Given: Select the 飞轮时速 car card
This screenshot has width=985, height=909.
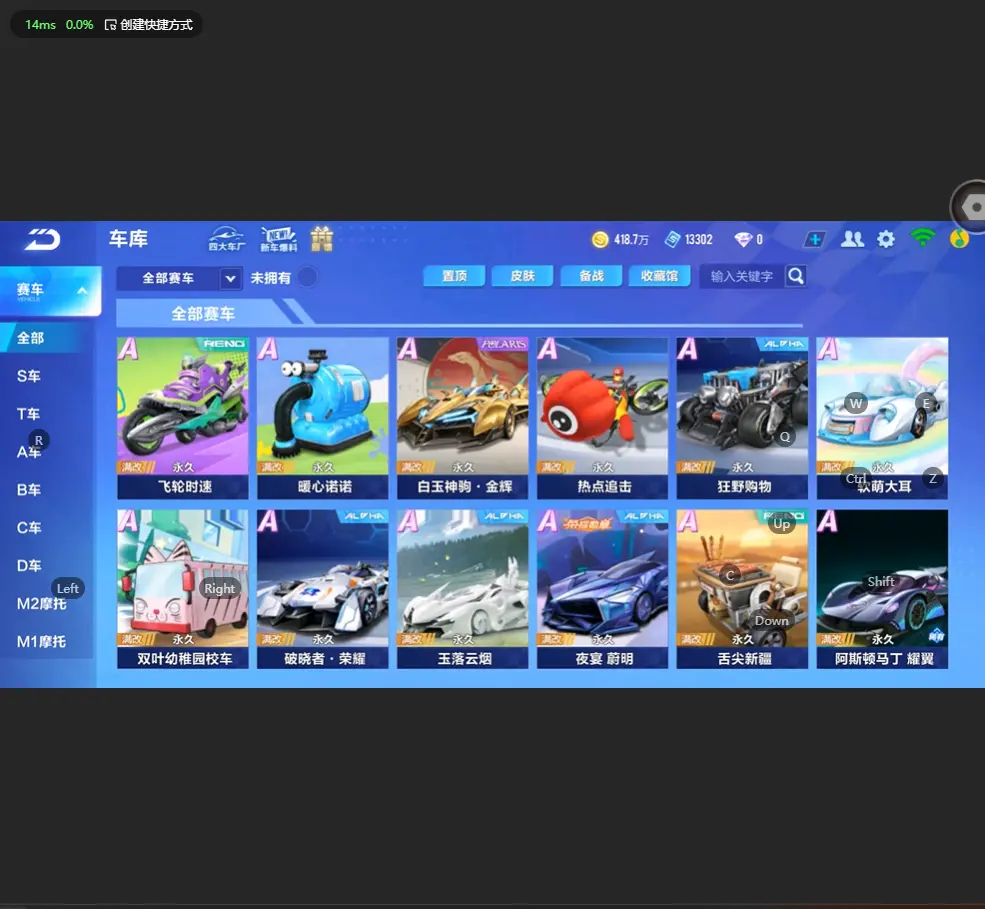Looking at the screenshot, I should (183, 418).
